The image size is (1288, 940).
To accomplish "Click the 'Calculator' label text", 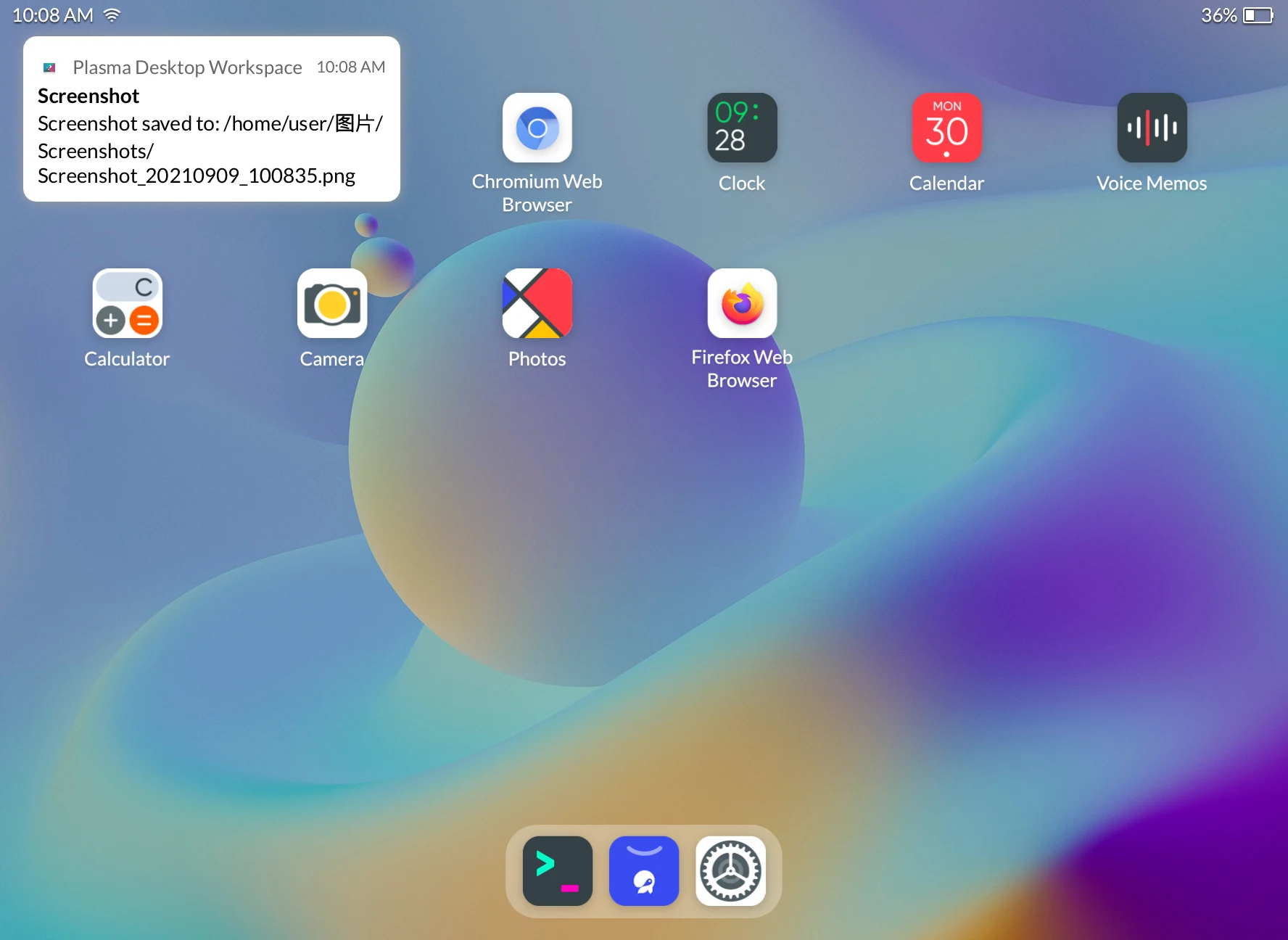I will click(127, 359).
